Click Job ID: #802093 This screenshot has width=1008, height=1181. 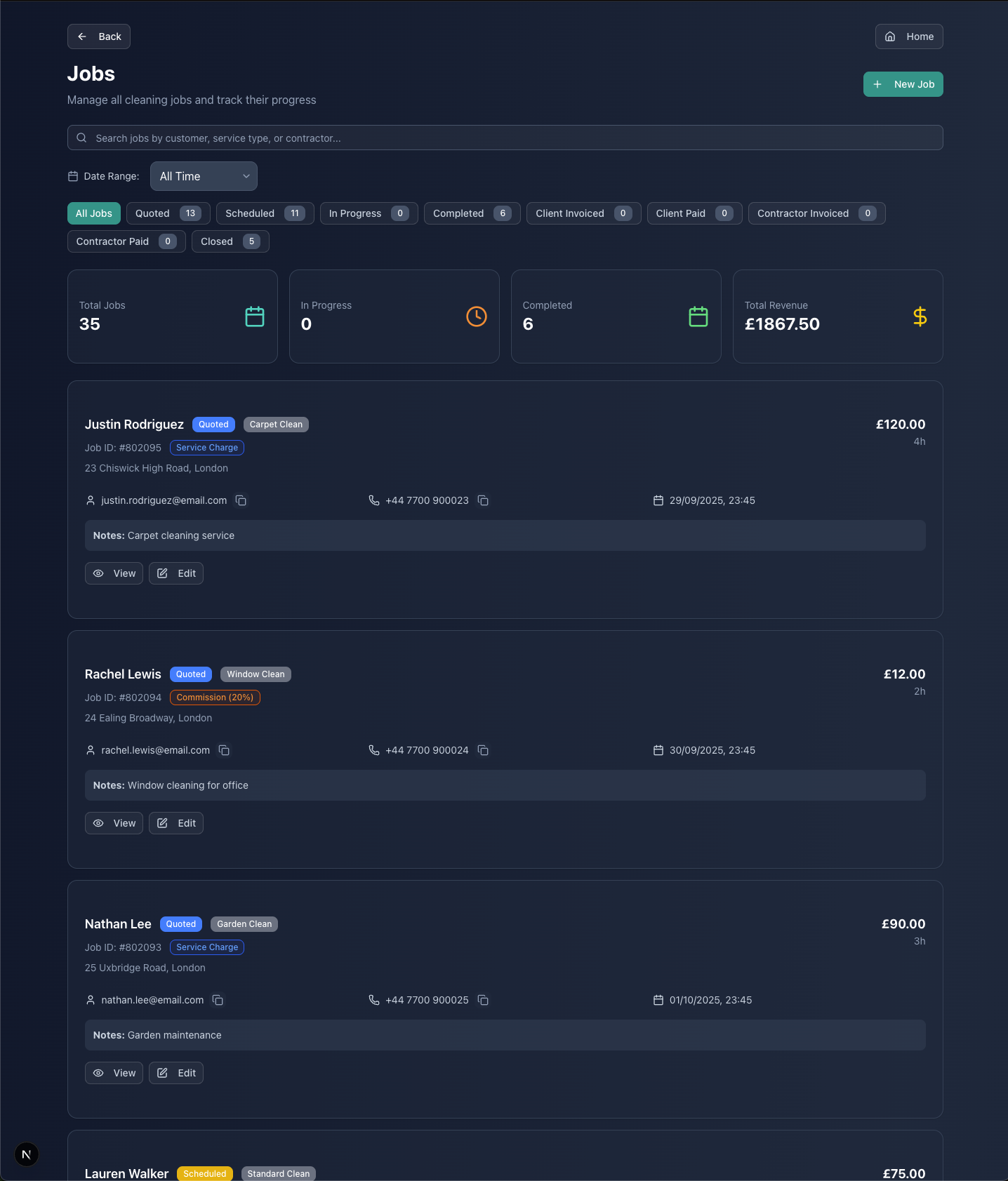pyautogui.click(x=123, y=947)
